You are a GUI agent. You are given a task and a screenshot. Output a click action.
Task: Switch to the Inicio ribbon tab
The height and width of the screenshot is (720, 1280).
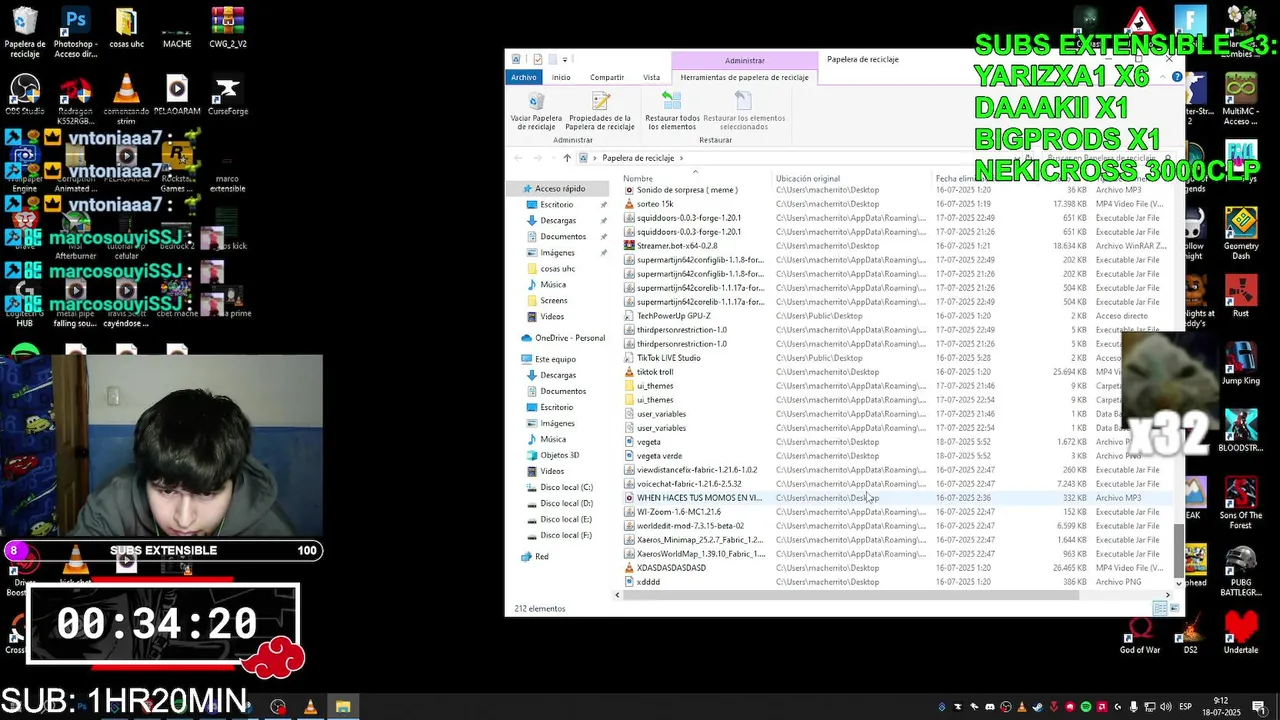click(x=561, y=77)
